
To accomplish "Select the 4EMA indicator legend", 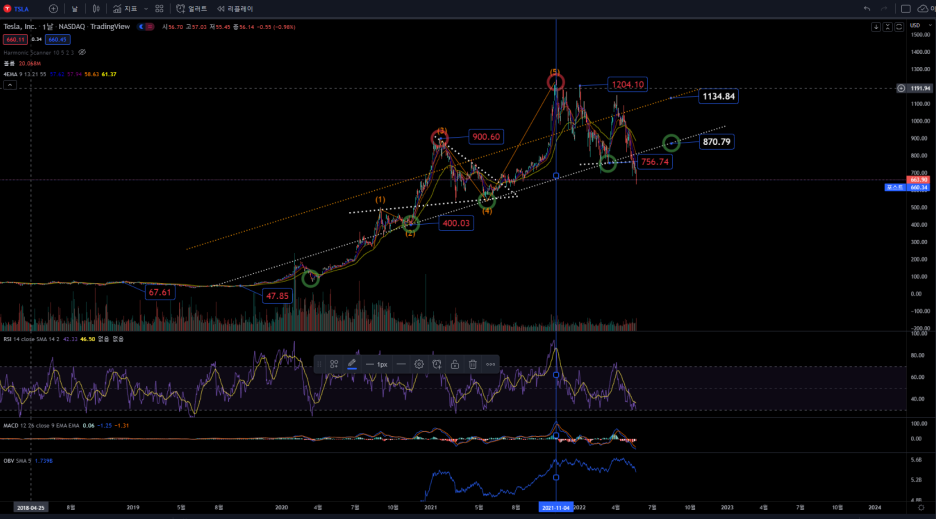I will point(24,74).
